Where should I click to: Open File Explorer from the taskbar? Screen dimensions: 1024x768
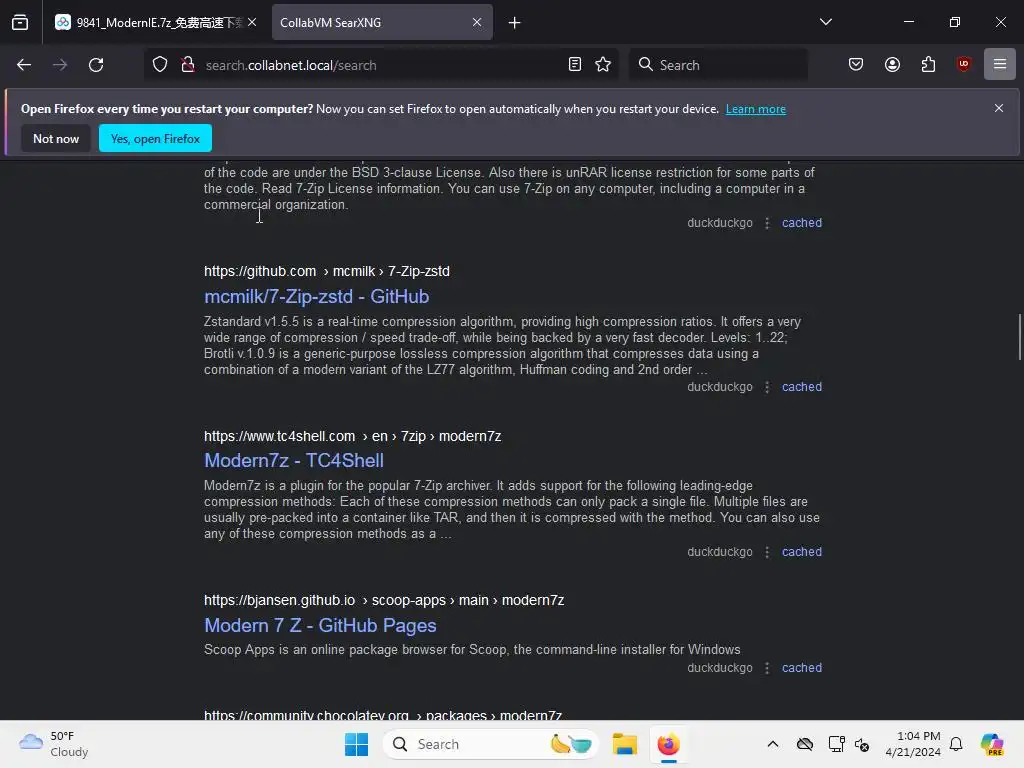pos(624,744)
